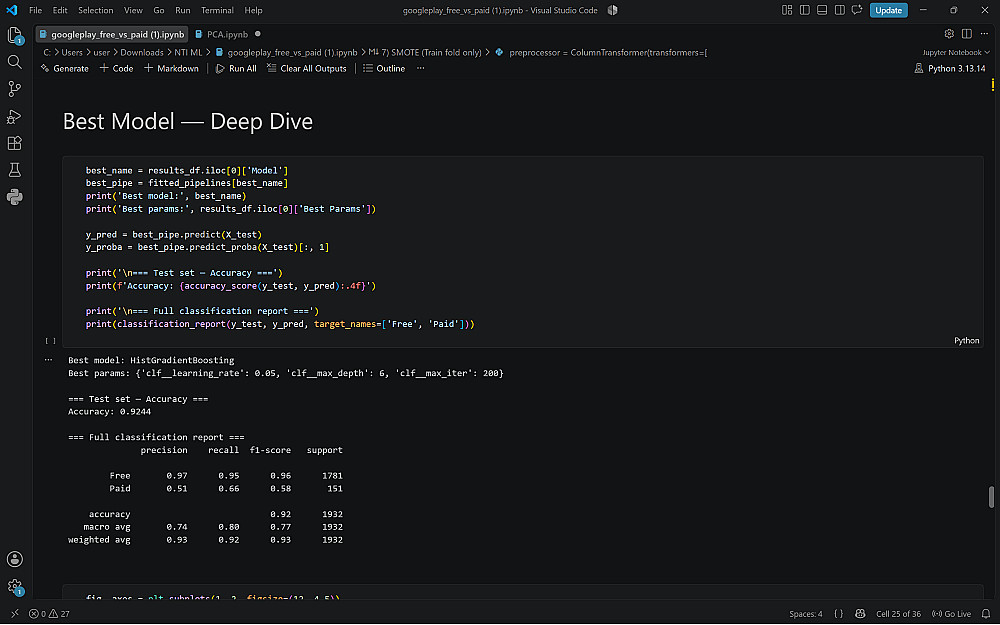Open the Source Control view
1000x625 pixels.
click(15, 89)
